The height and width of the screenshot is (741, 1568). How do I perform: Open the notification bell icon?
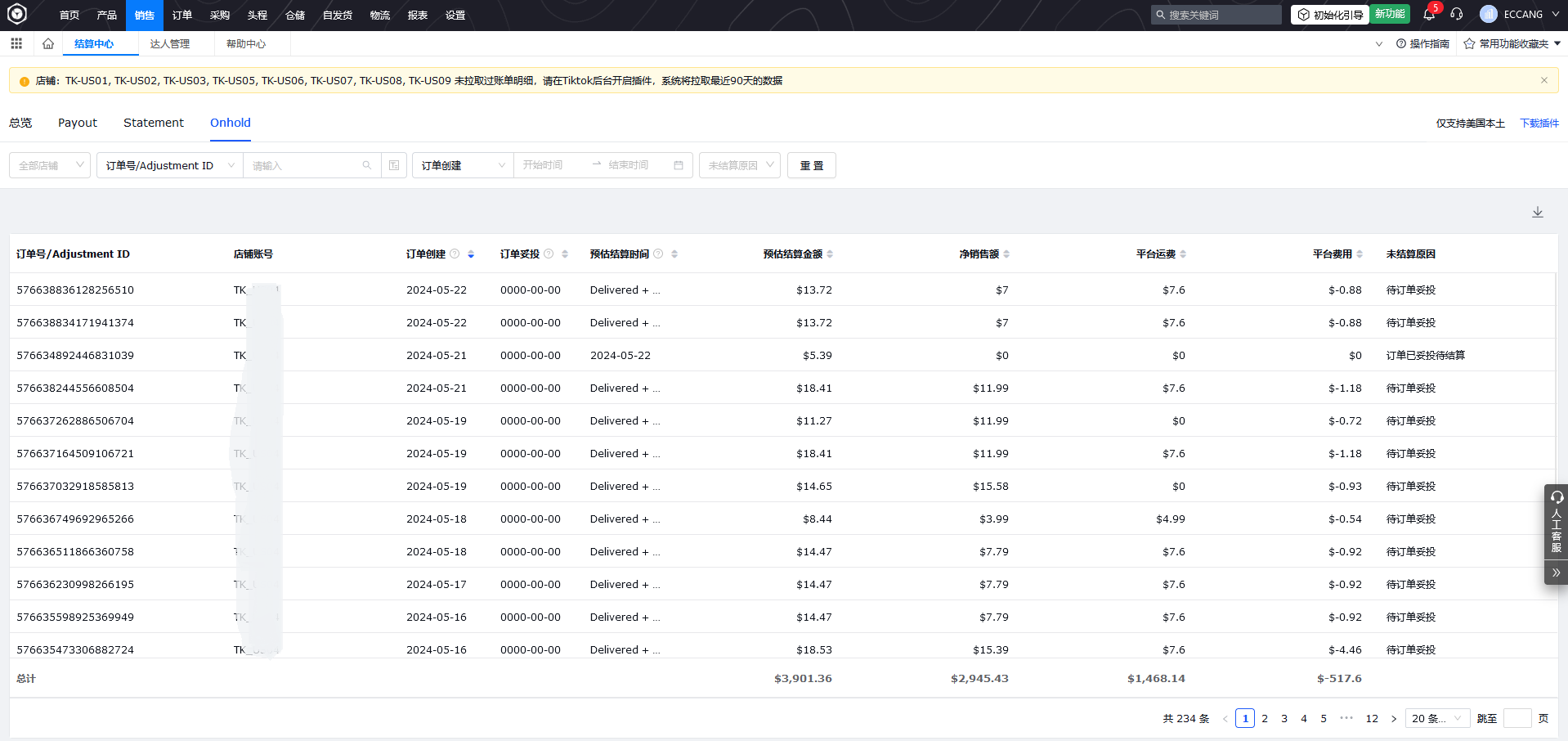(1429, 14)
